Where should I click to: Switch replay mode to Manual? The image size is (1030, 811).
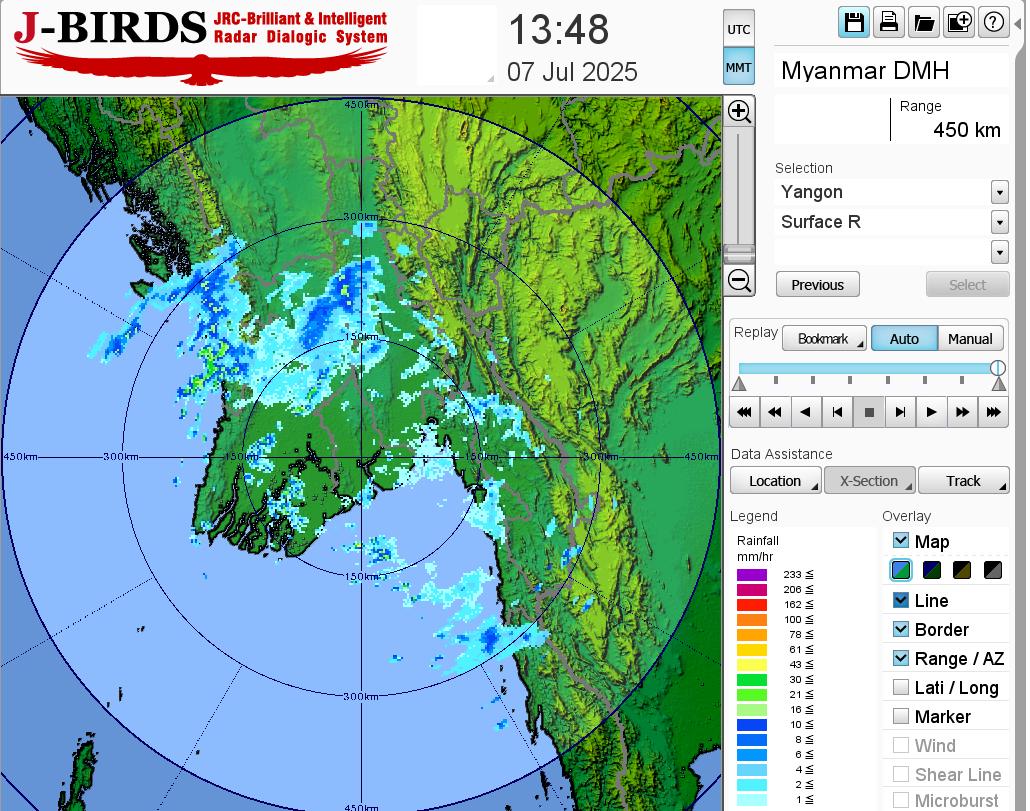pos(970,339)
